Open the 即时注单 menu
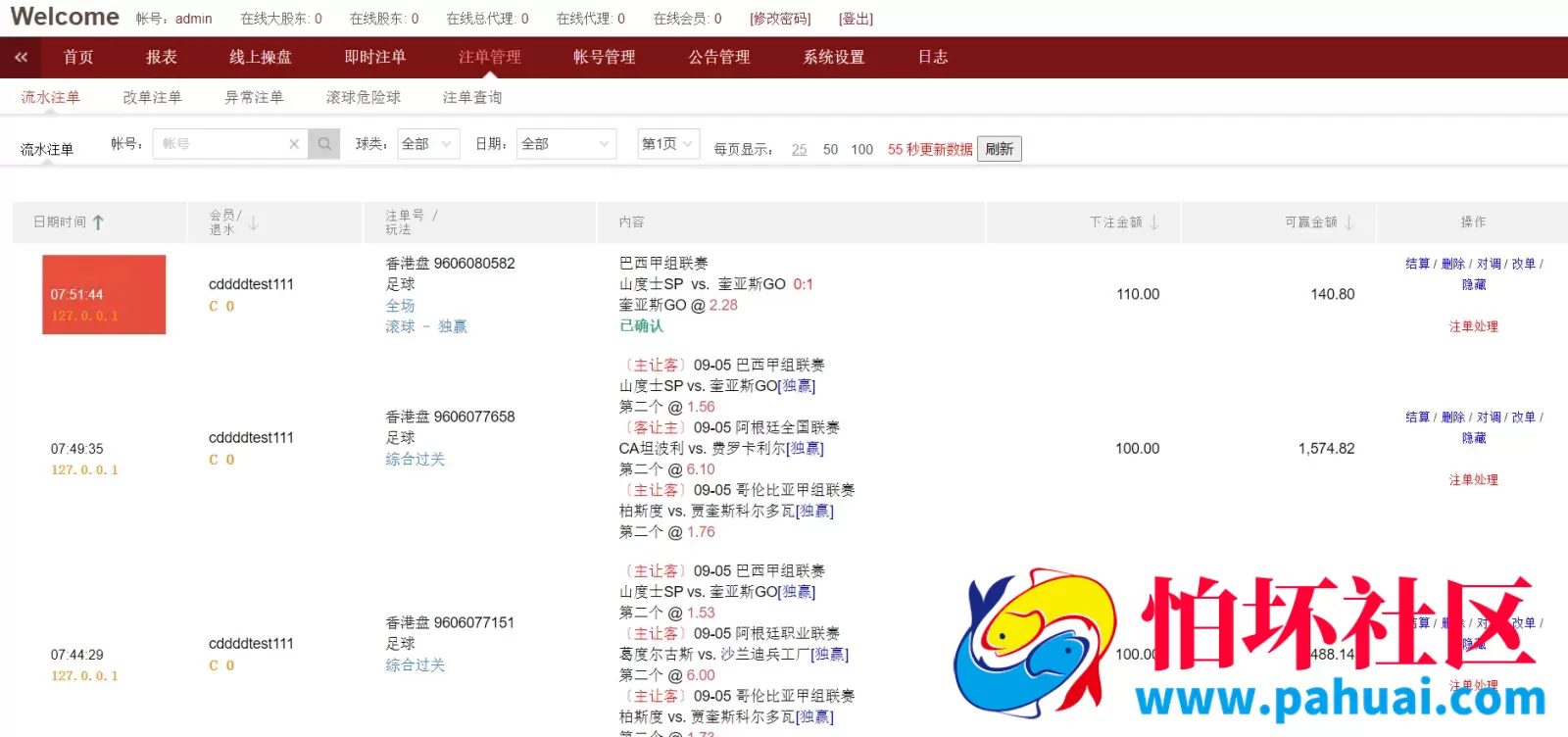The height and width of the screenshot is (737, 1568). point(375,57)
